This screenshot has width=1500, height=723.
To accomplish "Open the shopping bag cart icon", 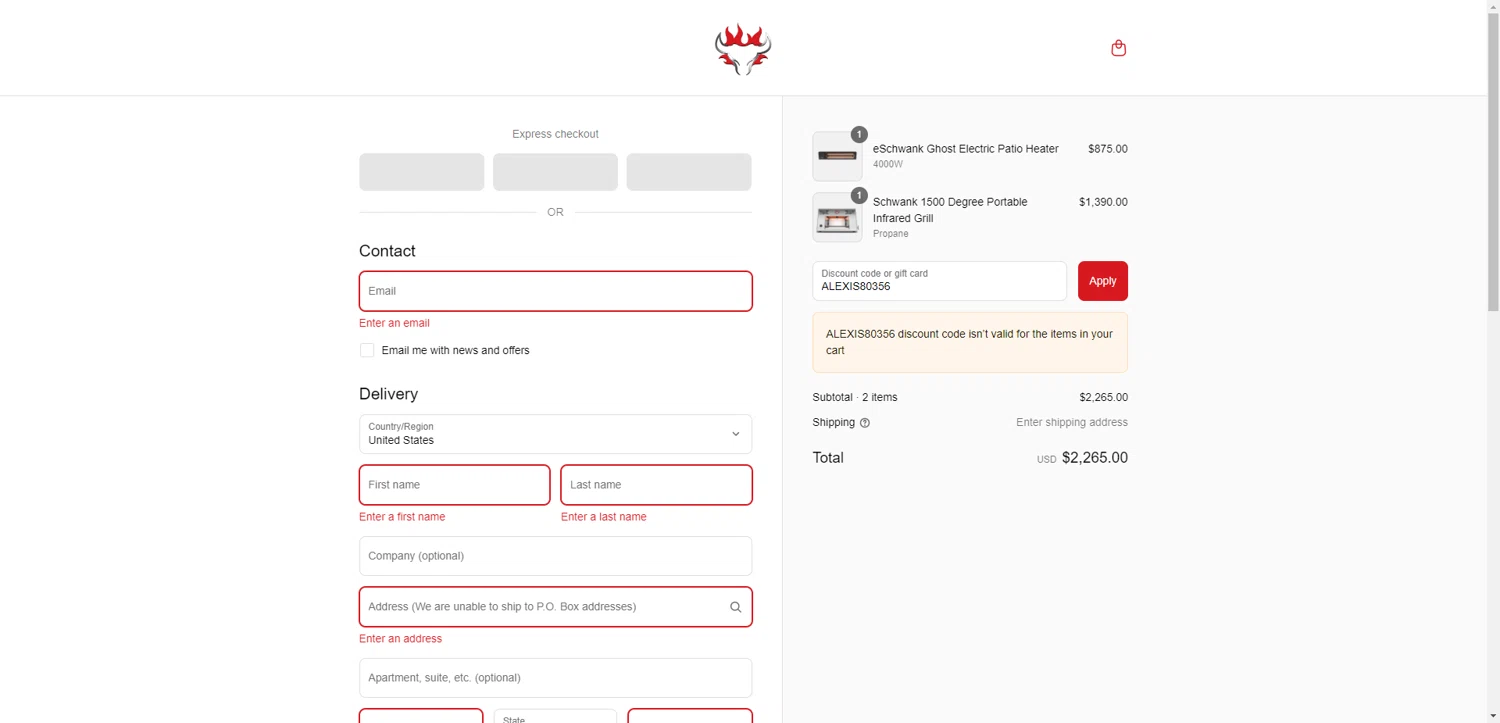I will coord(1118,48).
